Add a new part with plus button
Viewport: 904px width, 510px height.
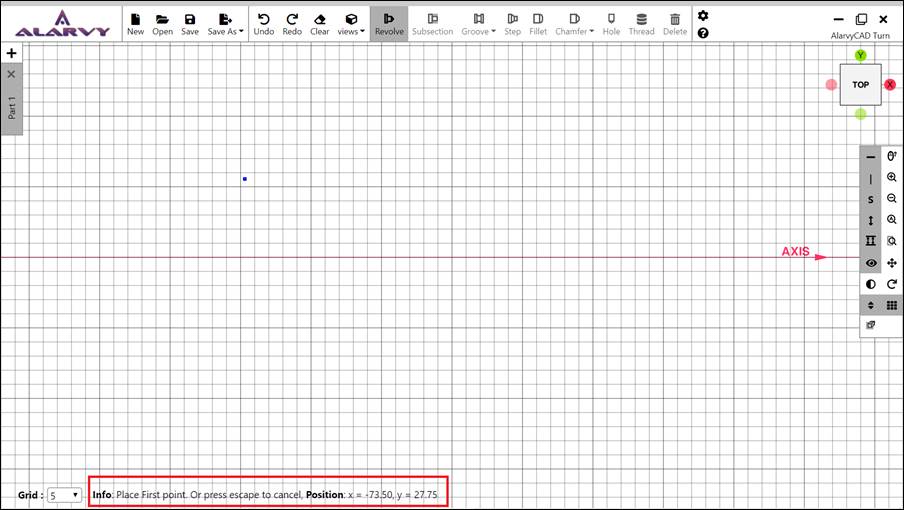[x=12, y=53]
